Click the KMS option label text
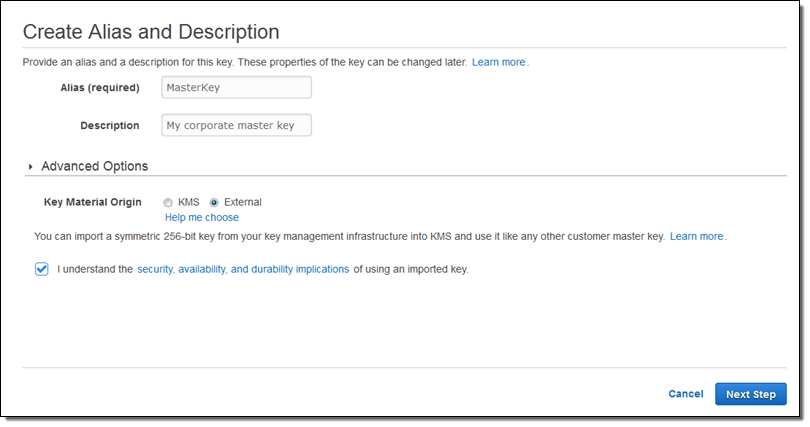810x427 pixels. [189, 202]
